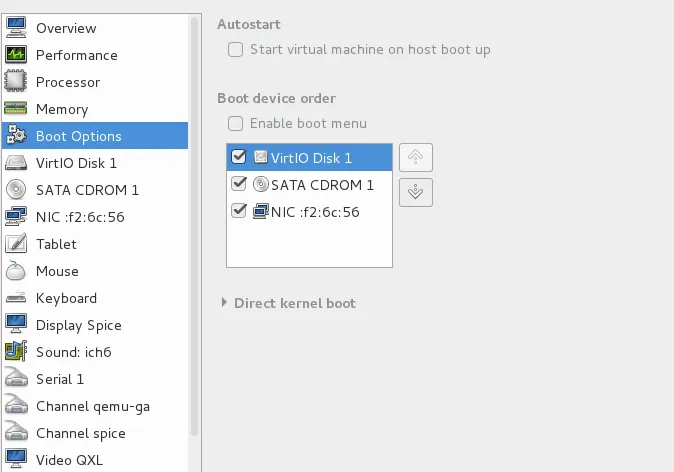Click the Performance graph icon
The image size is (674, 472).
[x=16, y=55]
